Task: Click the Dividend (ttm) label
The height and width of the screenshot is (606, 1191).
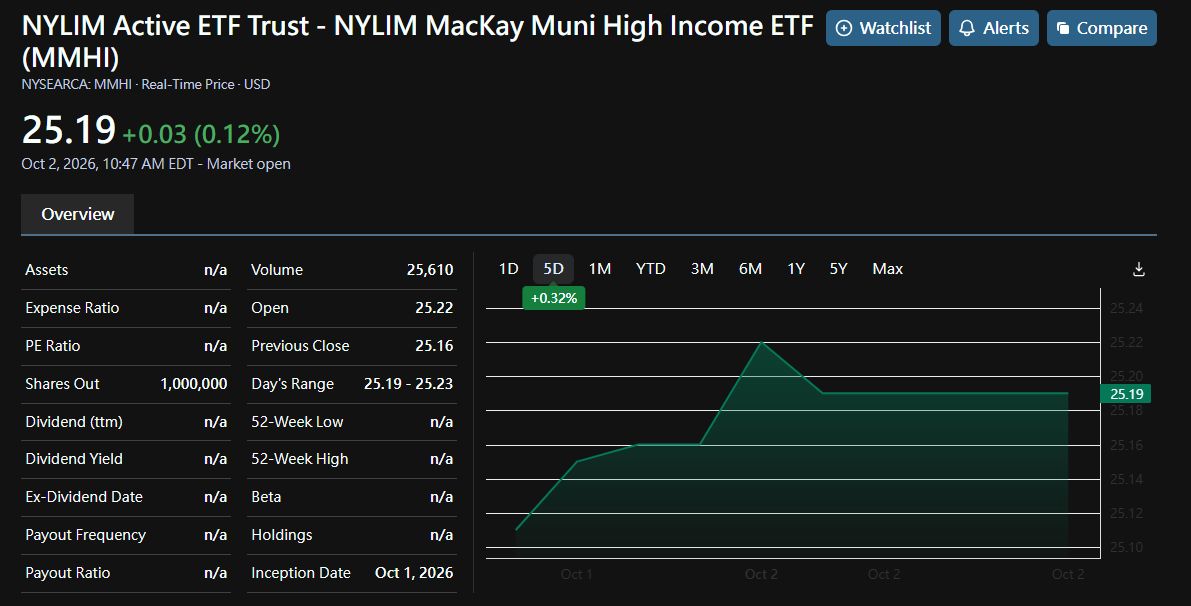Action: coord(74,421)
